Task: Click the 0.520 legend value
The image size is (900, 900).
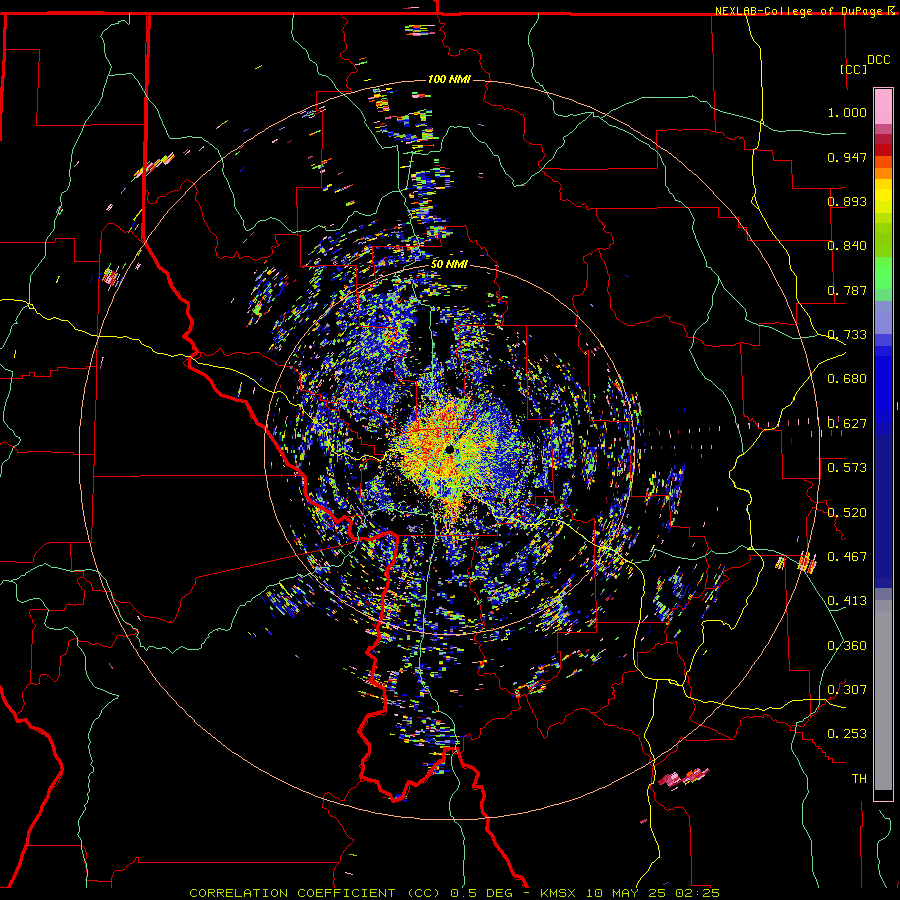Action: point(847,513)
